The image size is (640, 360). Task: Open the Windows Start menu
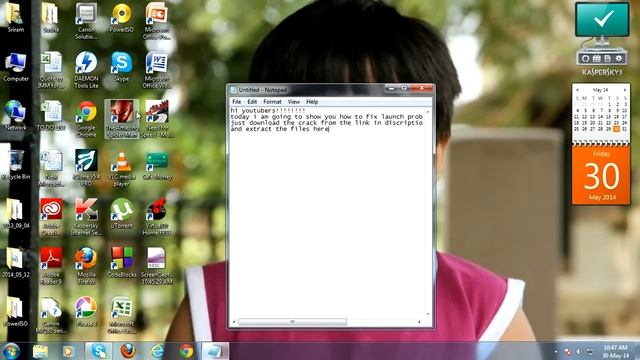coord(11,351)
